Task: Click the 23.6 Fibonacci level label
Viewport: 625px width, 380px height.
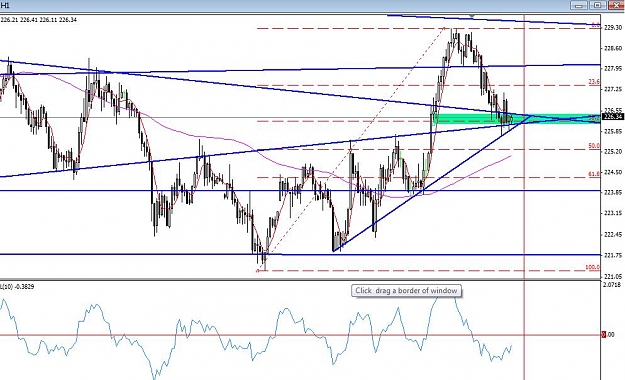Action: 594,82
